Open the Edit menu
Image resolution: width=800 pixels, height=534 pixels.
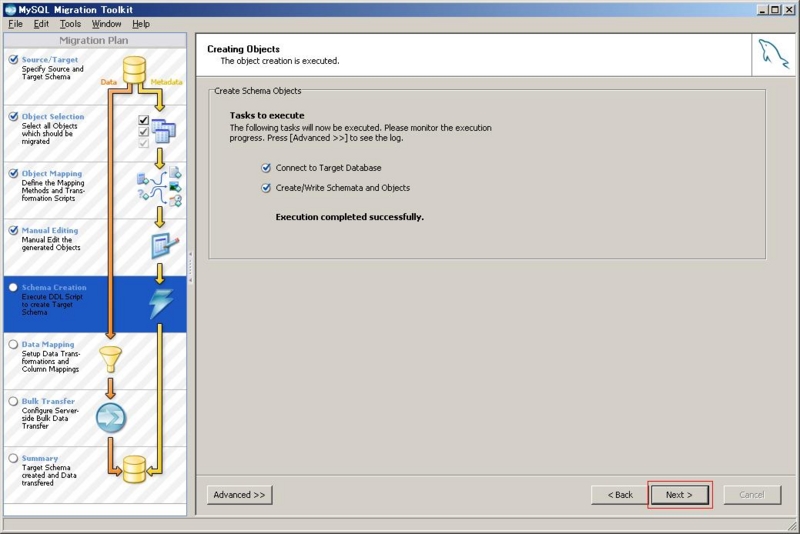(41, 24)
